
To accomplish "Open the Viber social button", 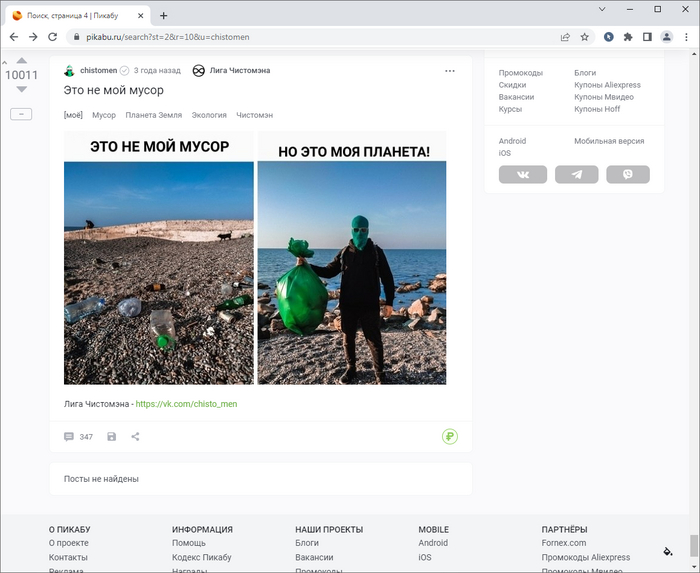I will pyautogui.click(x=628, y=174).
